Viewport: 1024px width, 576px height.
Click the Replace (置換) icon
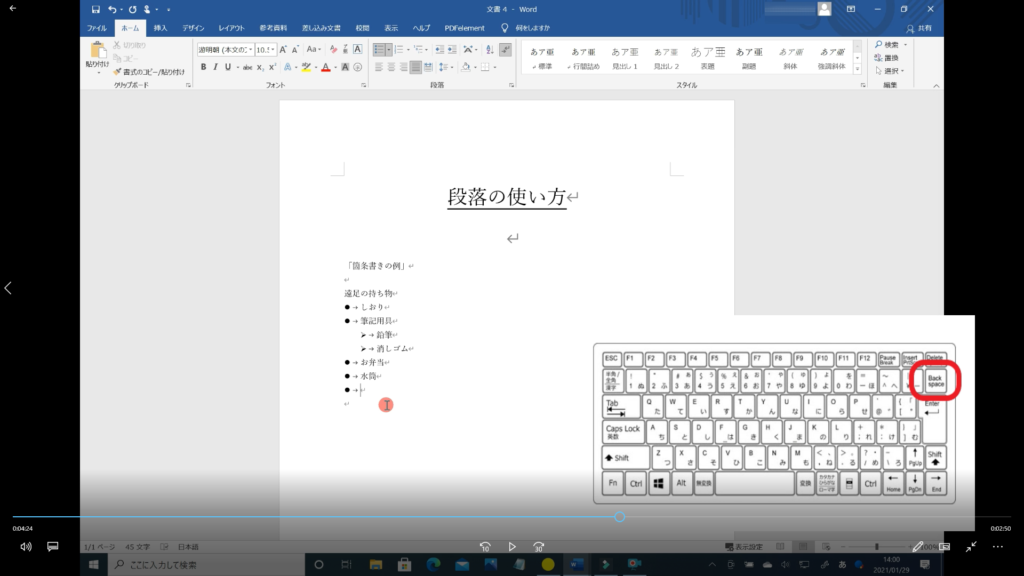click(888, 57)
